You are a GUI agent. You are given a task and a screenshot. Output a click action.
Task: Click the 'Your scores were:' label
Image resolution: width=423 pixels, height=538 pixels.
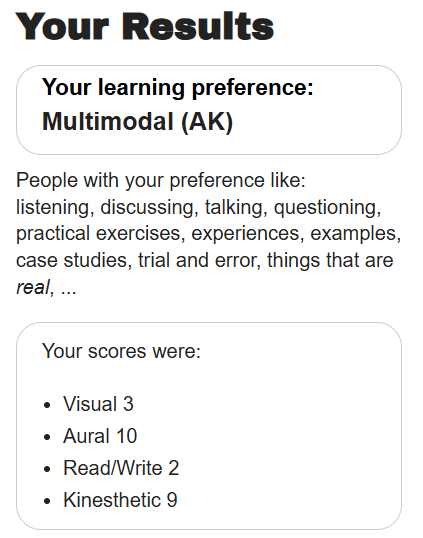[x=121, y=351]
